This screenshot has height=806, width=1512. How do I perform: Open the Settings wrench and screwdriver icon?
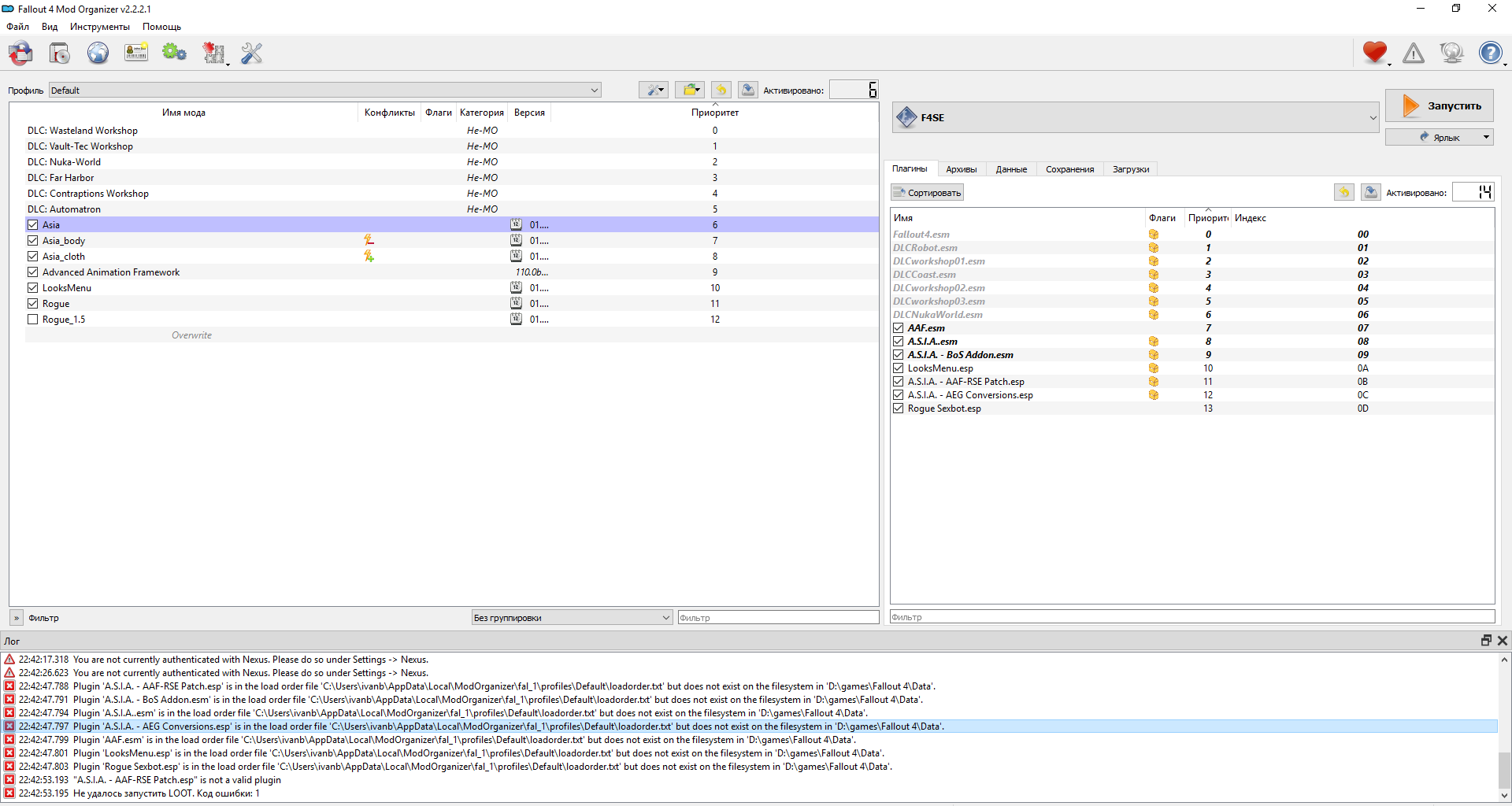point(251,54)
